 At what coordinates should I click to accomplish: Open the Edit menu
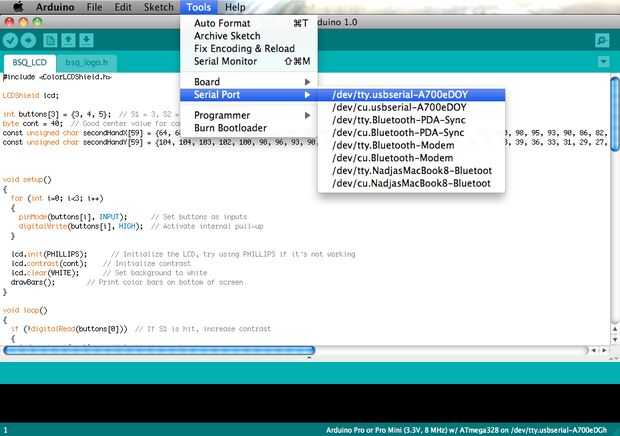click(x=123, y=7)
